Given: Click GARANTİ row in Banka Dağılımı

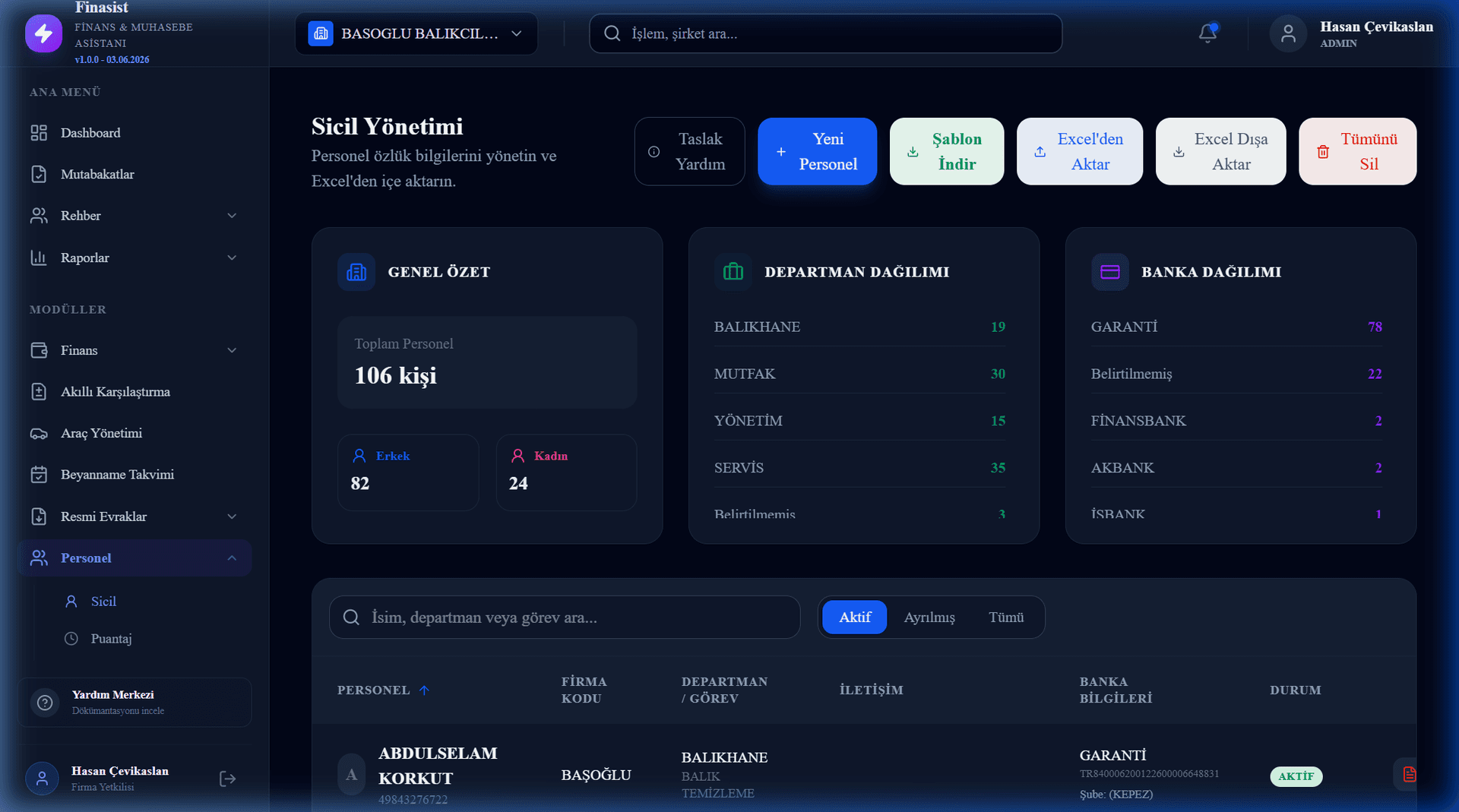Looking at the screenshot, I should (x=1236, y=327).
